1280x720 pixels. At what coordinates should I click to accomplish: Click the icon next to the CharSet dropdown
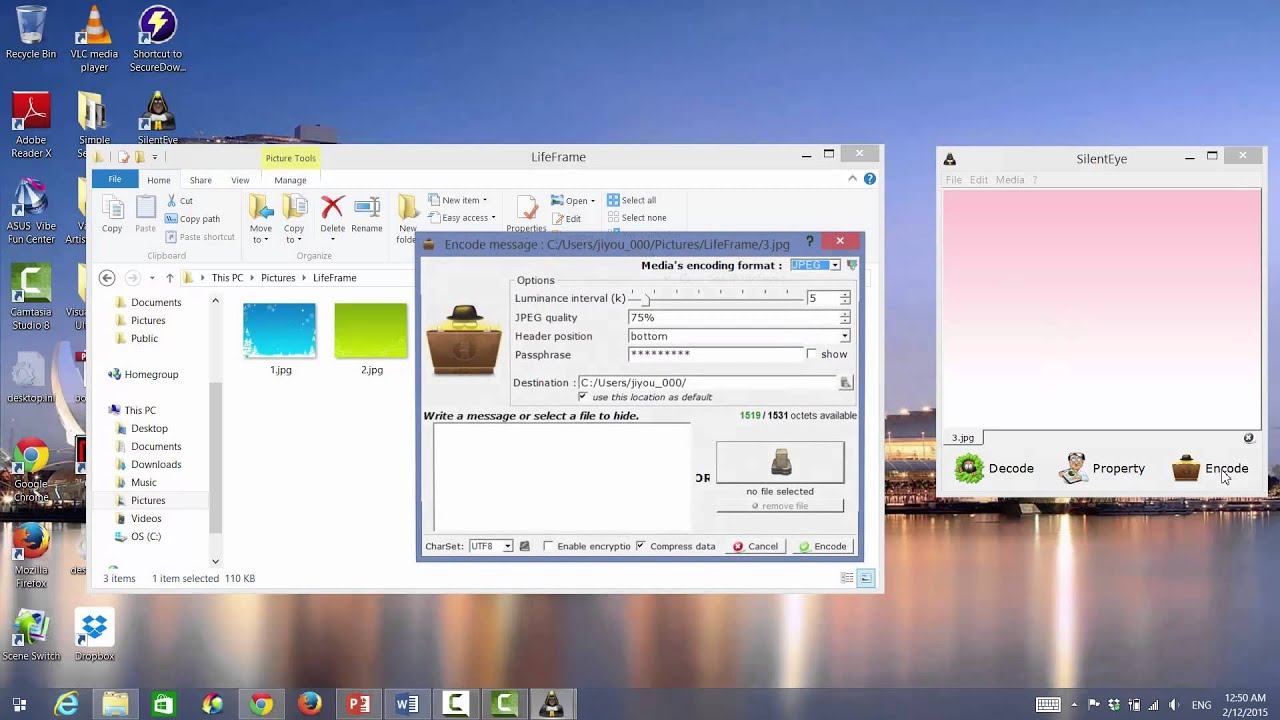pos(524,546)
